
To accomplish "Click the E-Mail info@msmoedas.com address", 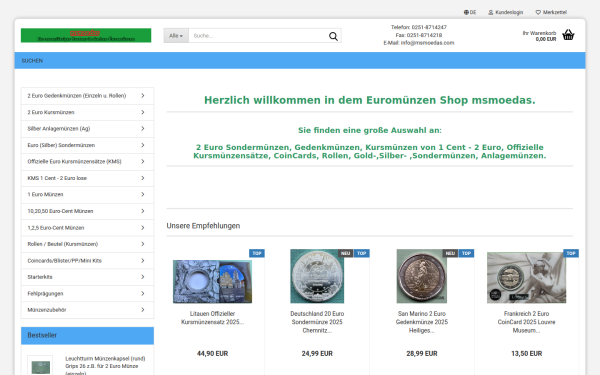I will coord(419,43).
